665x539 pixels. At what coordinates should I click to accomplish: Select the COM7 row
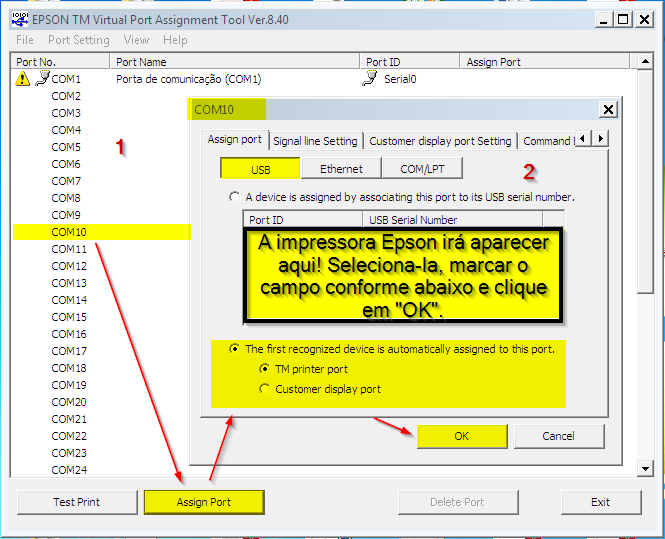point(66,181)
